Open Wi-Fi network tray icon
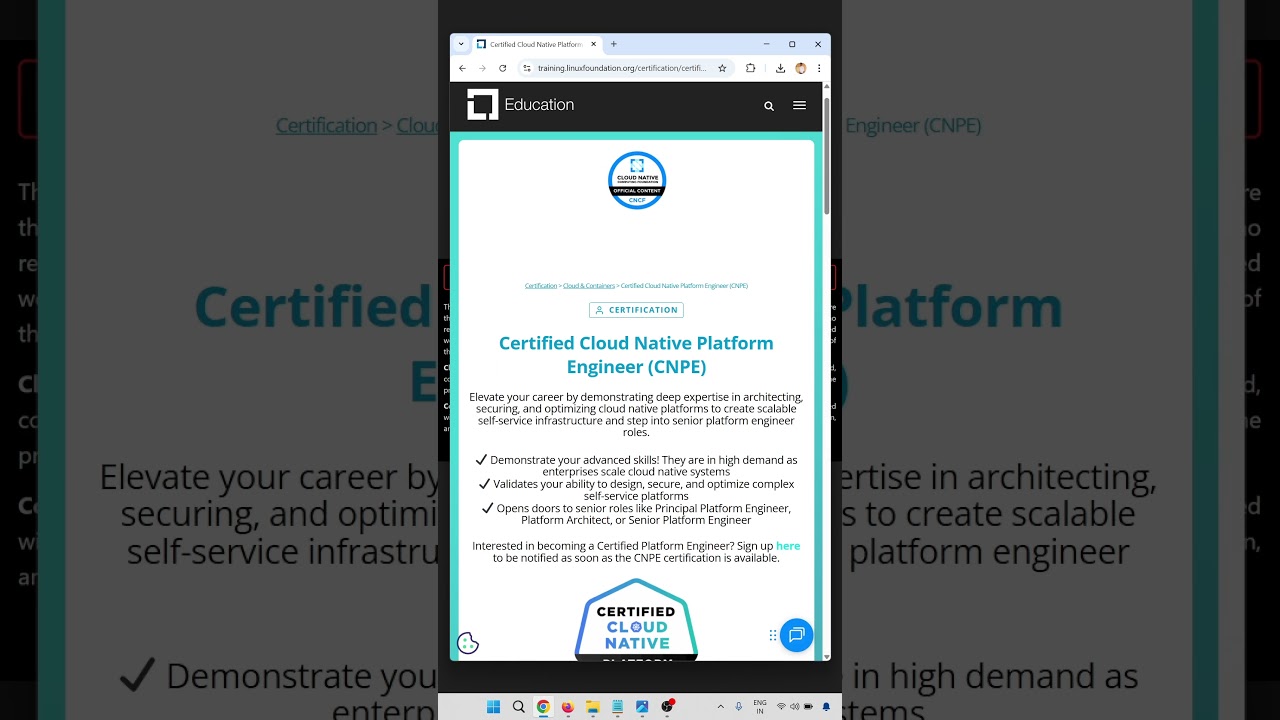This screenshot has width=1280, height=720. pos(781,707)
